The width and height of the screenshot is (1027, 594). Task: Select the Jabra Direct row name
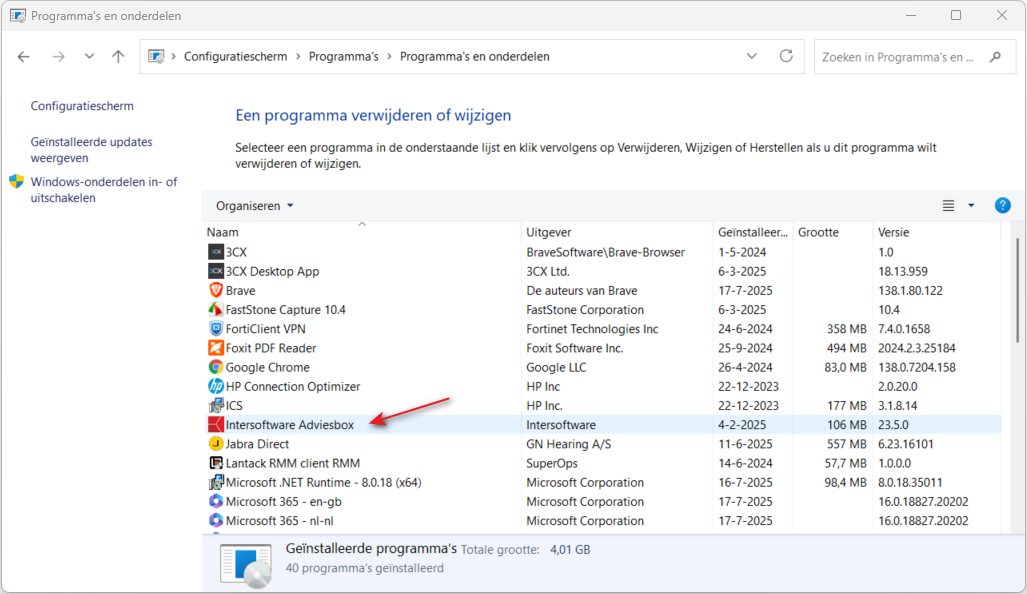pyautogui.click(x=257, y=444)
